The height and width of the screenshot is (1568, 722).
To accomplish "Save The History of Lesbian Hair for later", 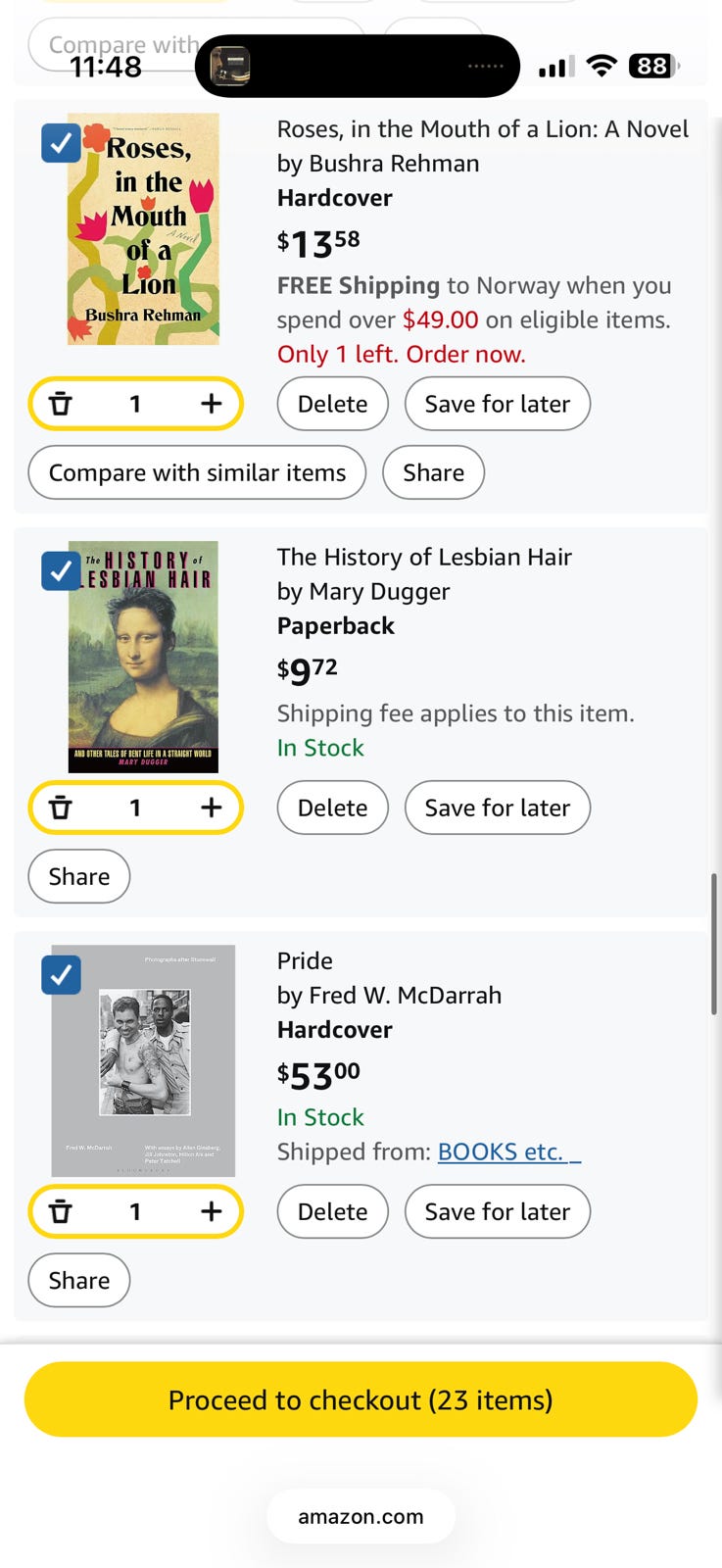I will point(498,808).
